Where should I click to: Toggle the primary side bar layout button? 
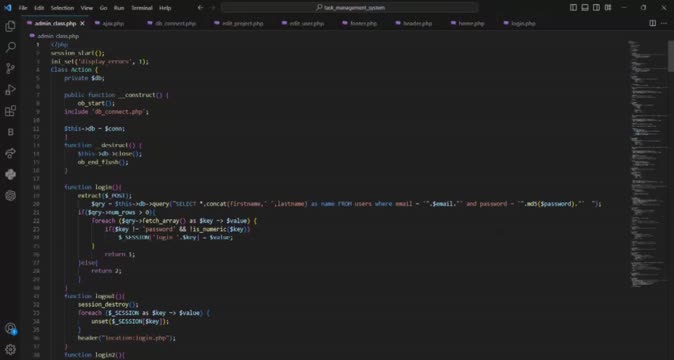(x=573, y=7)
